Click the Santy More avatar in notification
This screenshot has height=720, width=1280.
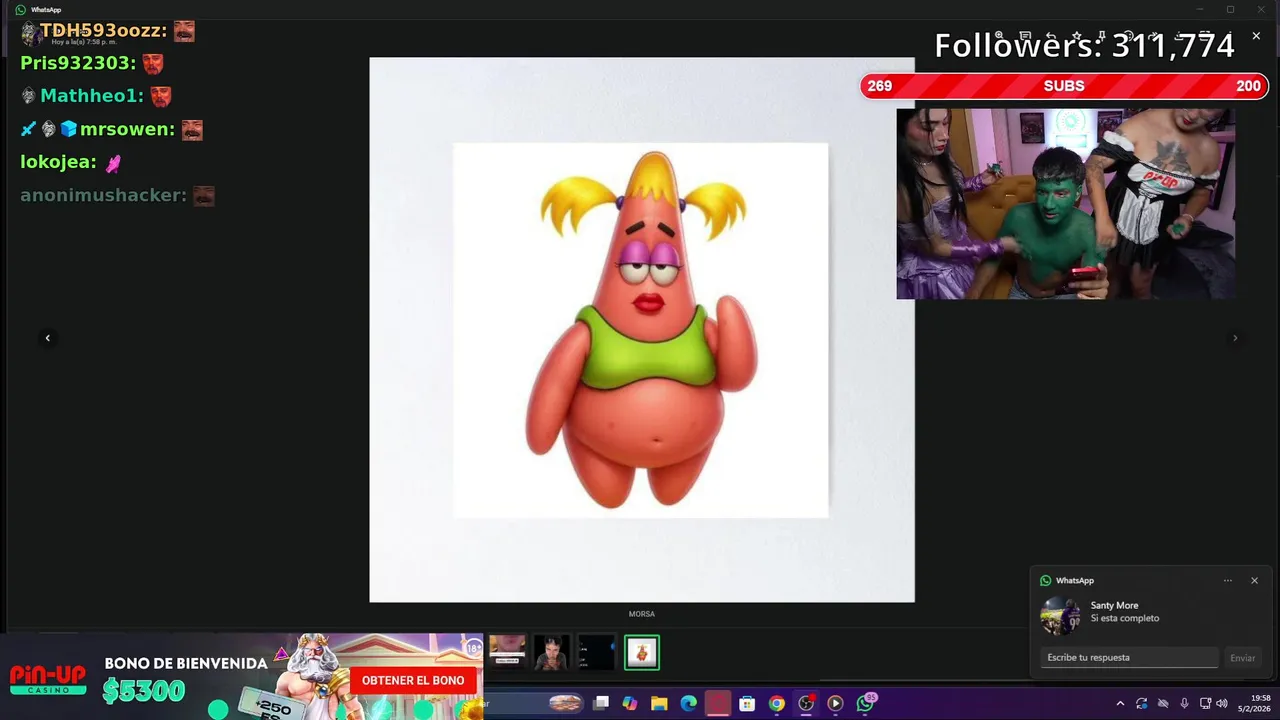(1060, 616)
